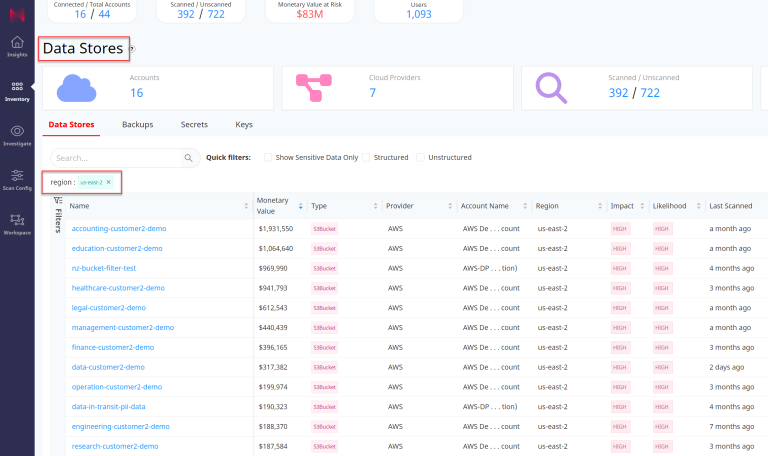Remove the us-east-2 region filter tag
This screenshot has width=768, height=456.
[x=108, y=183]
